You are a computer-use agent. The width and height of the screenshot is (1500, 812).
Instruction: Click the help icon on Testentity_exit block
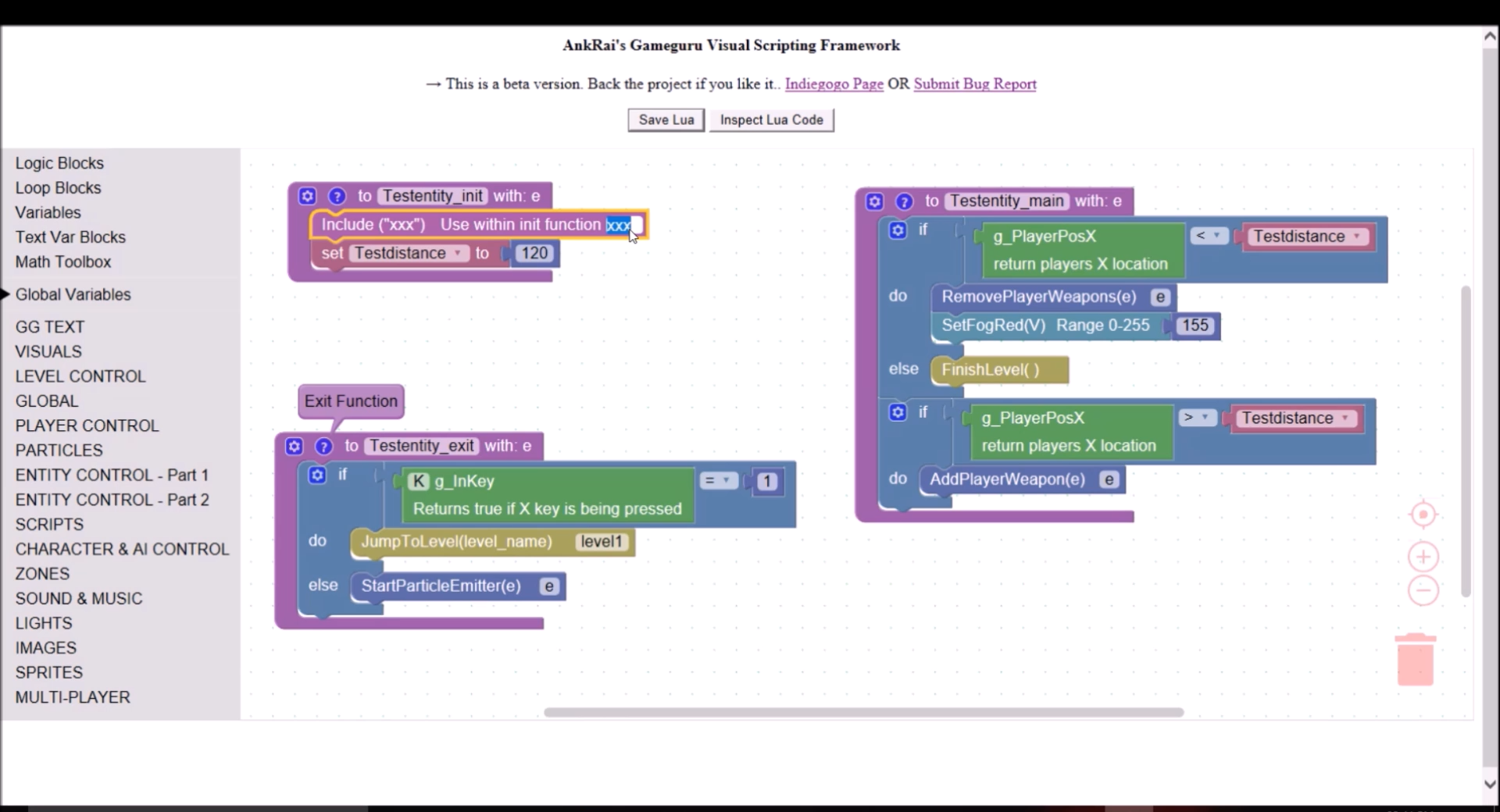click(323, 446)
